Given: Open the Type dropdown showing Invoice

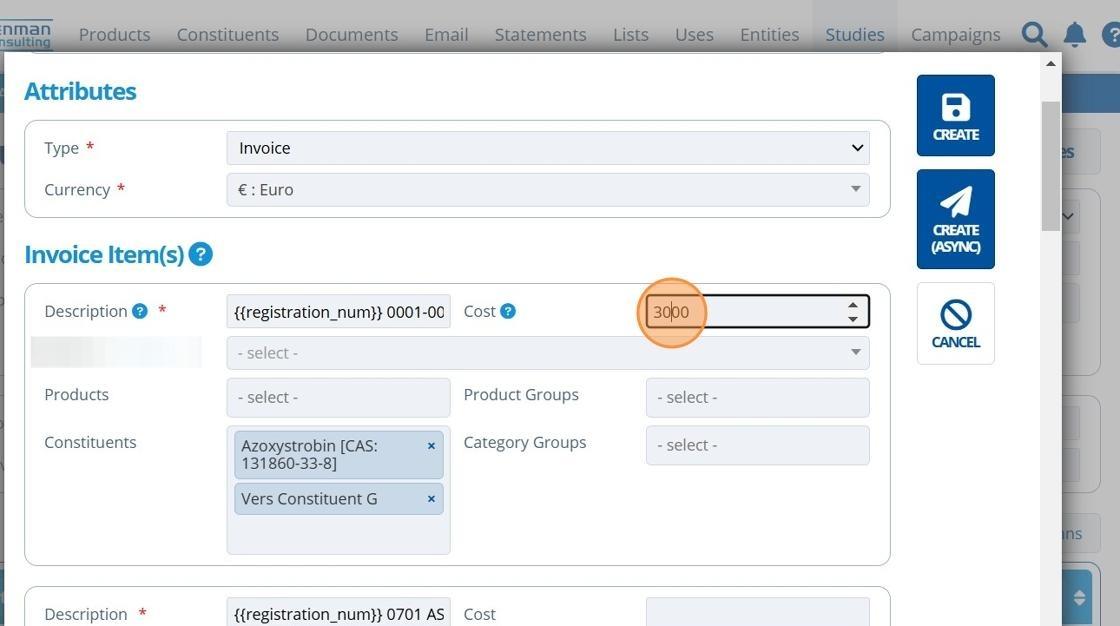Looking at the screenshot, I should [547, 148].
